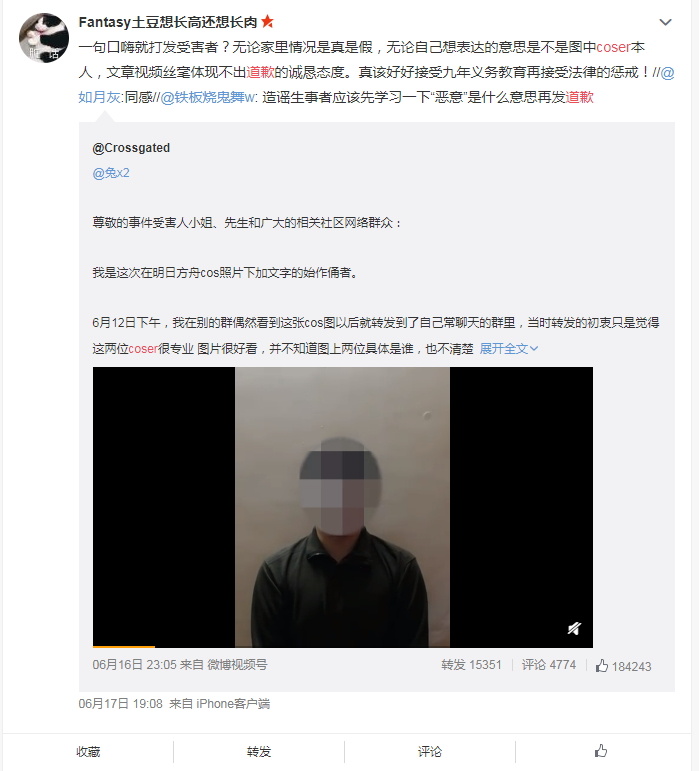Like the original post thumbs-up 184243
Image resolution: width=699 pixels, height=771 pixels.
(623, 666)
